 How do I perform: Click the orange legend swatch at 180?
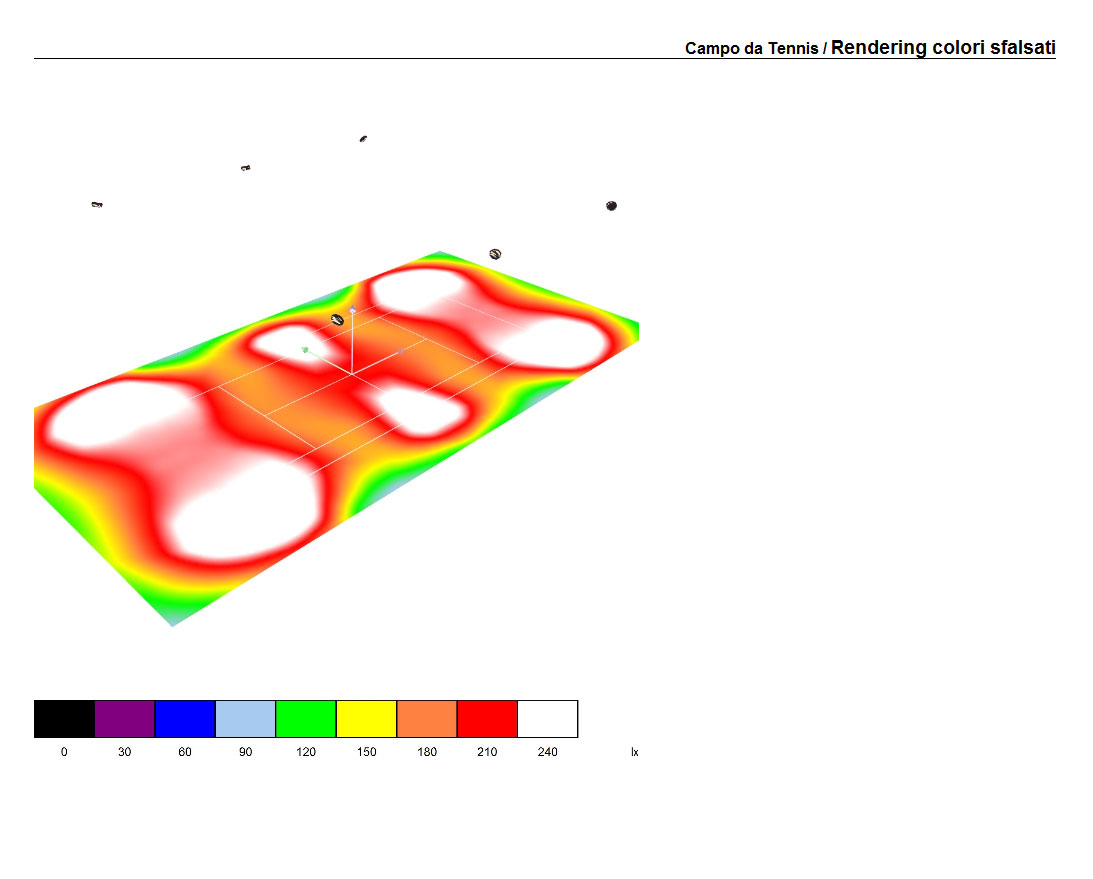click(427, 719)
